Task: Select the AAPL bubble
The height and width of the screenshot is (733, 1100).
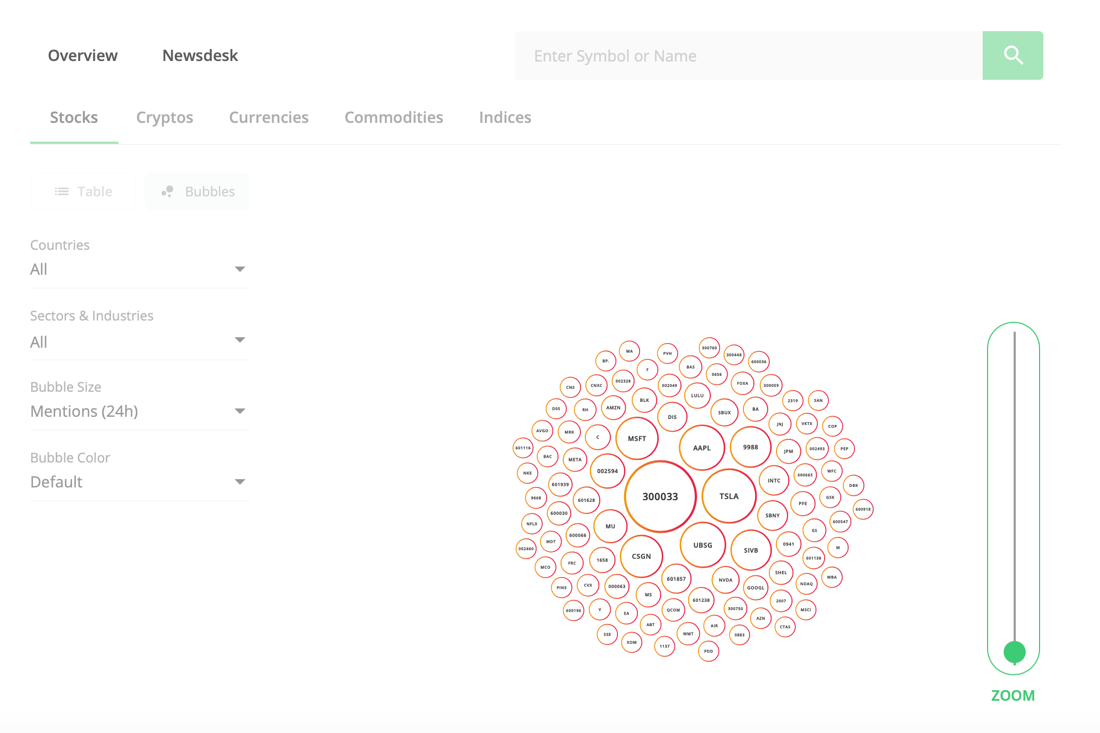Action: 702,448
